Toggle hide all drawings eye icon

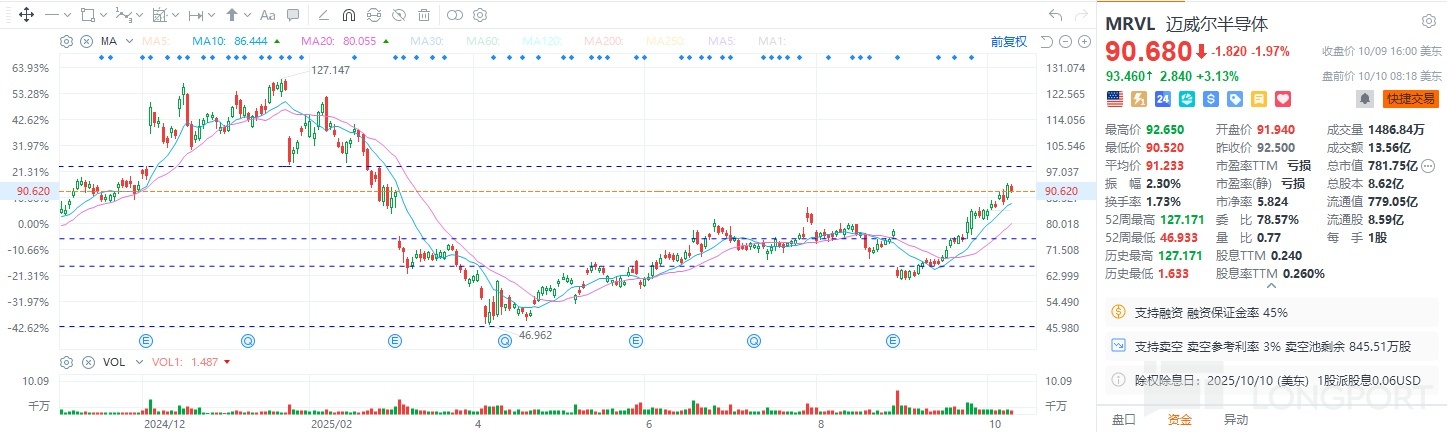tap(399, 15)
